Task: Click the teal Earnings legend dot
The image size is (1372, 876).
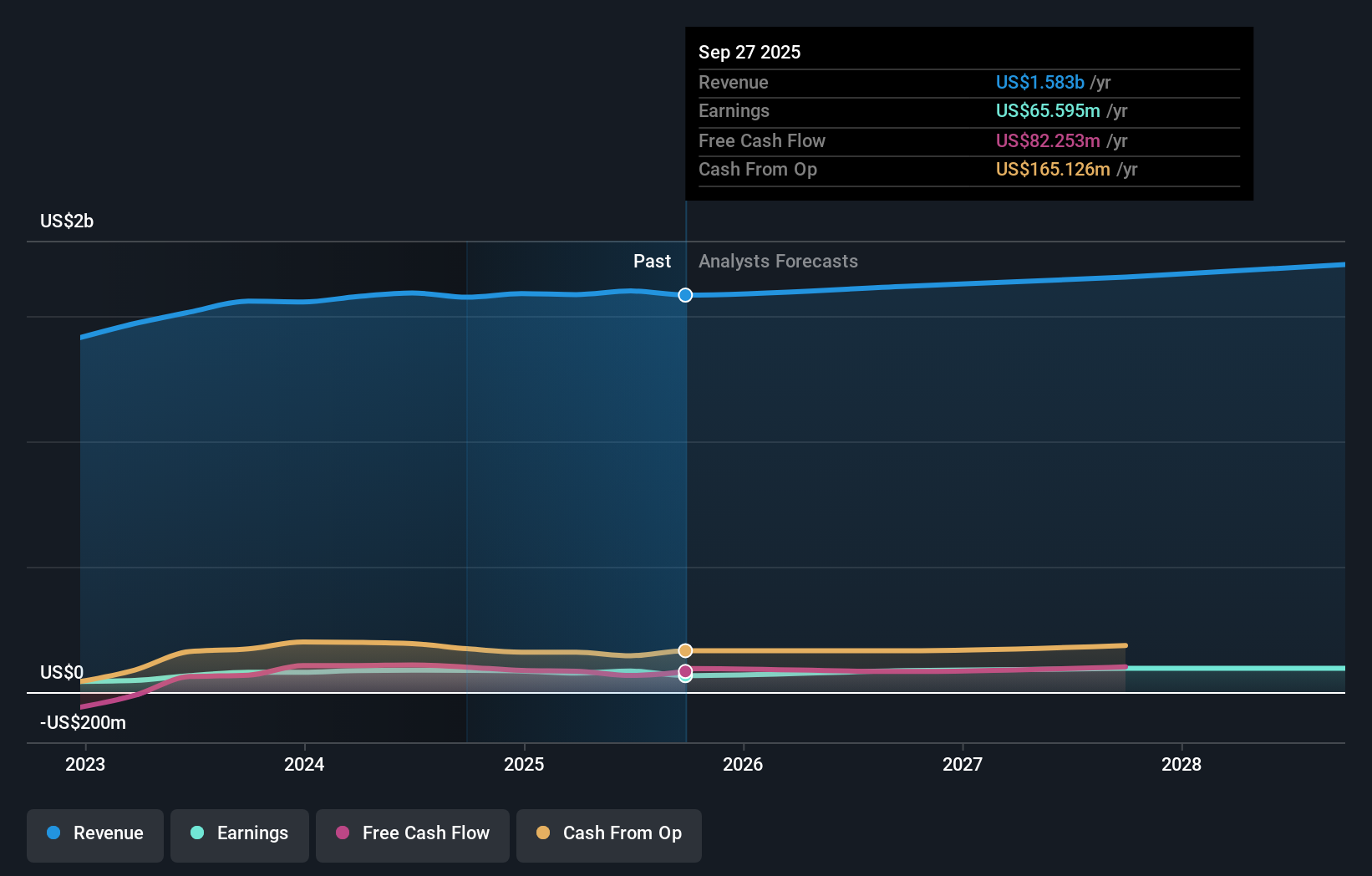Action: (196, 833)
